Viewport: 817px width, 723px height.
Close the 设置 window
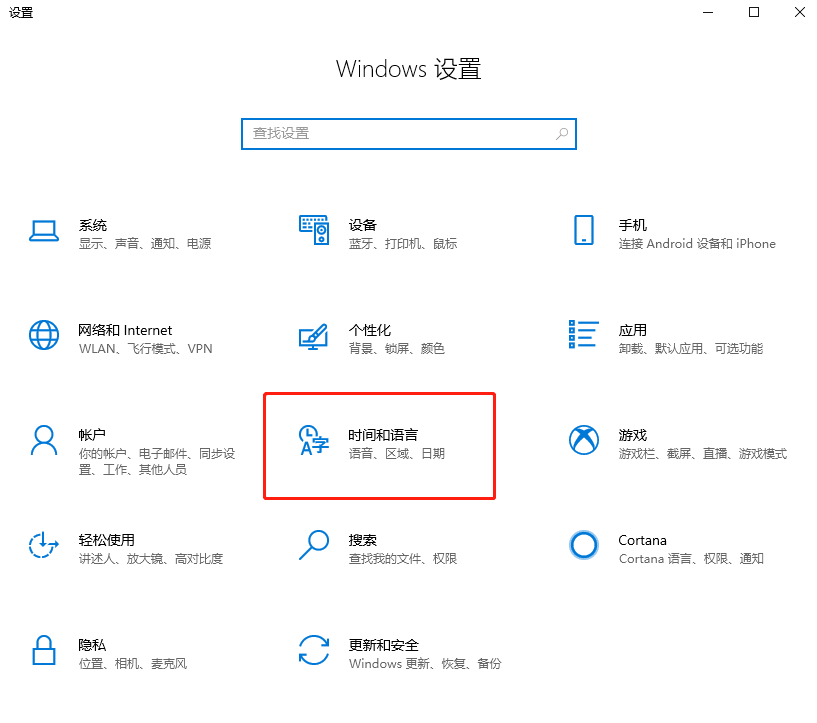(x=800, y=12)
